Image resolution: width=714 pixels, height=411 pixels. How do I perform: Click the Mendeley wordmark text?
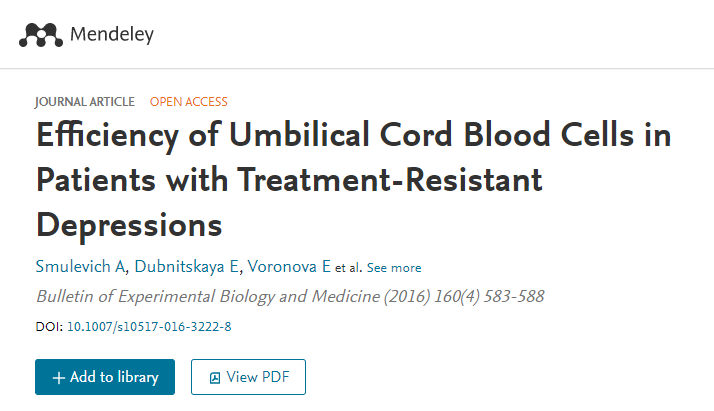tap(112, 35)
